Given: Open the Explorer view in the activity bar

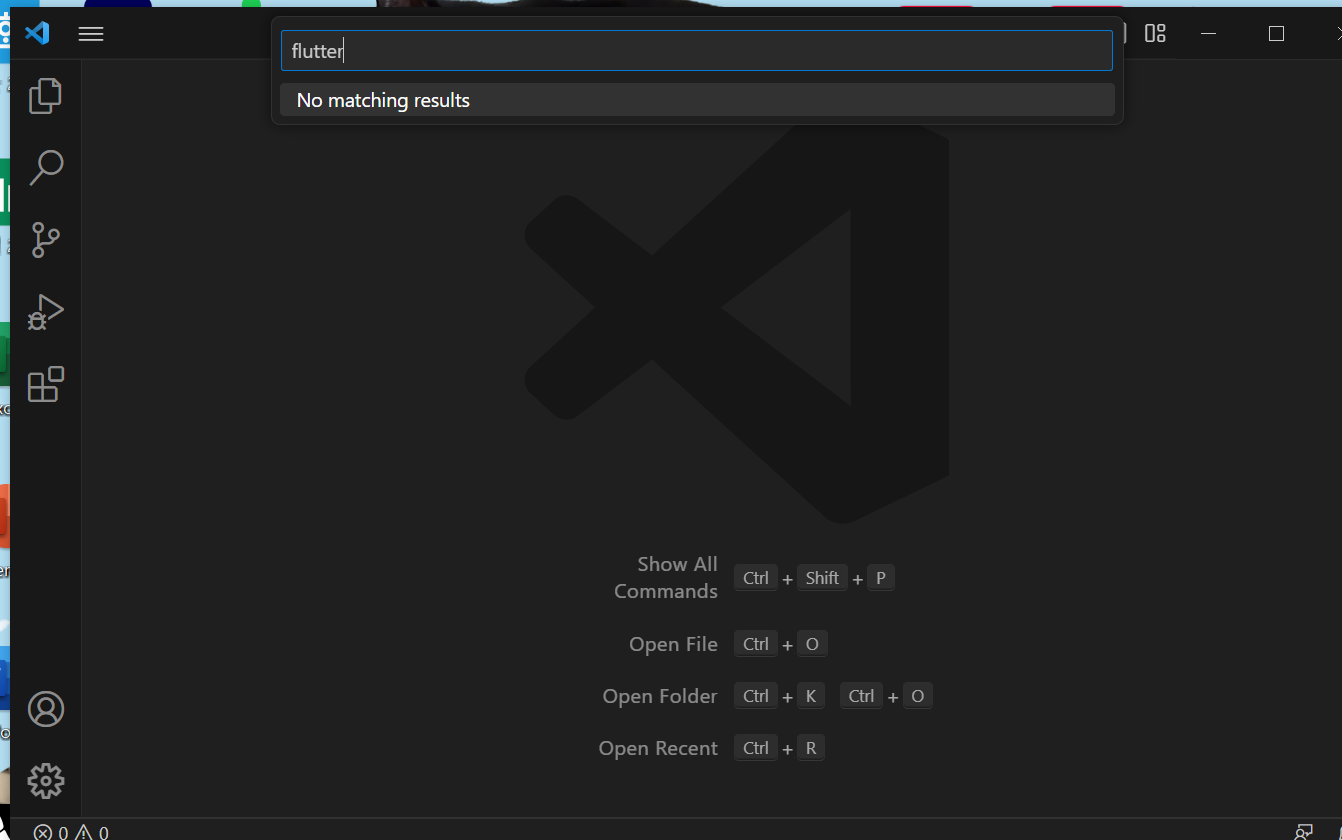Looking at the screenshot, I should pos(46,96).
